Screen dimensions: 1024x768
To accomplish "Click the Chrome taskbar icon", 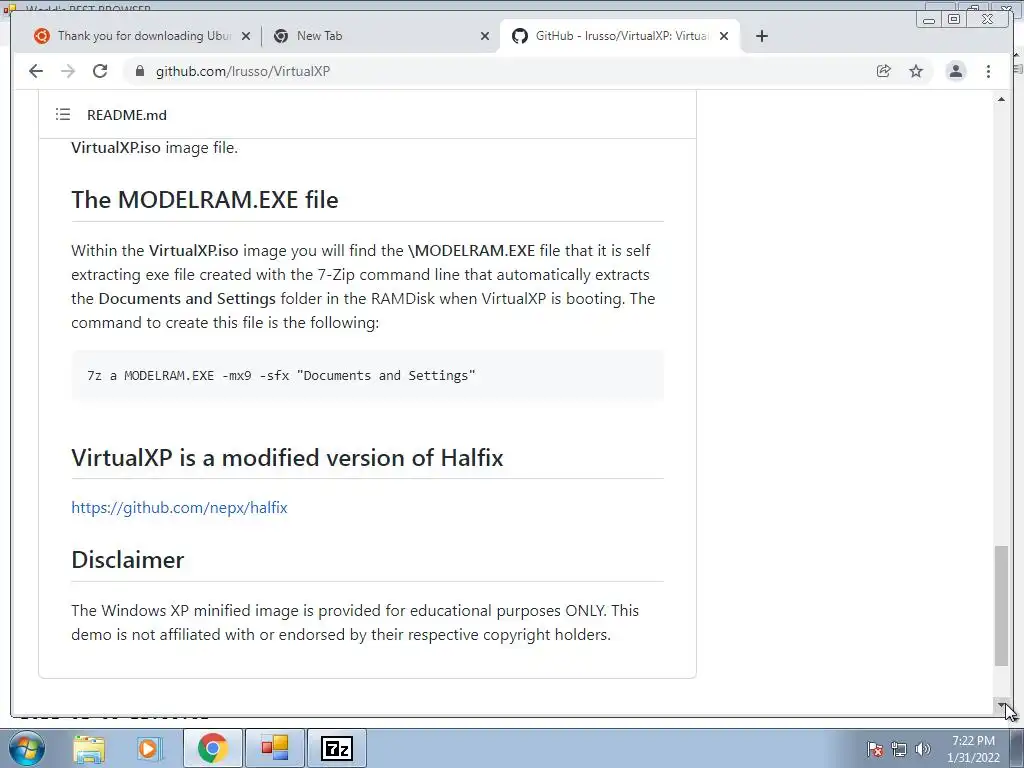I will click(x=212, y=748).
